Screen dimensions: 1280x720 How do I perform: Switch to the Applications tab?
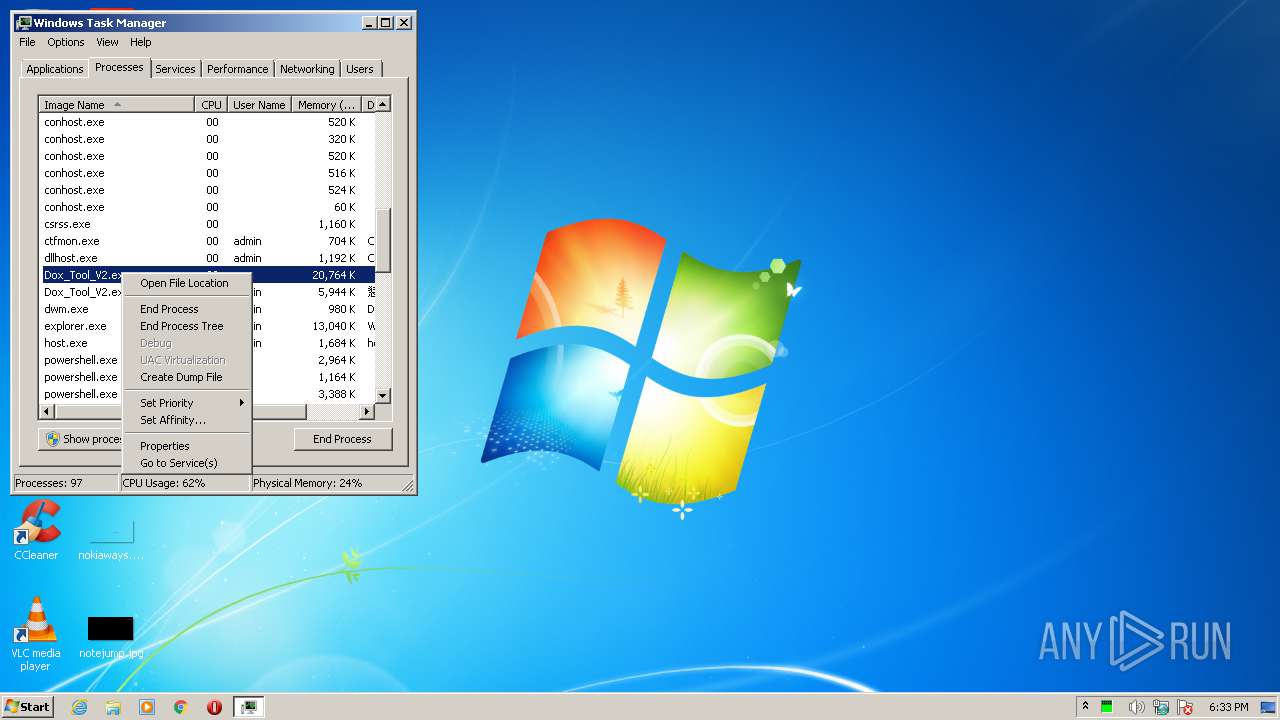point(55,69)
